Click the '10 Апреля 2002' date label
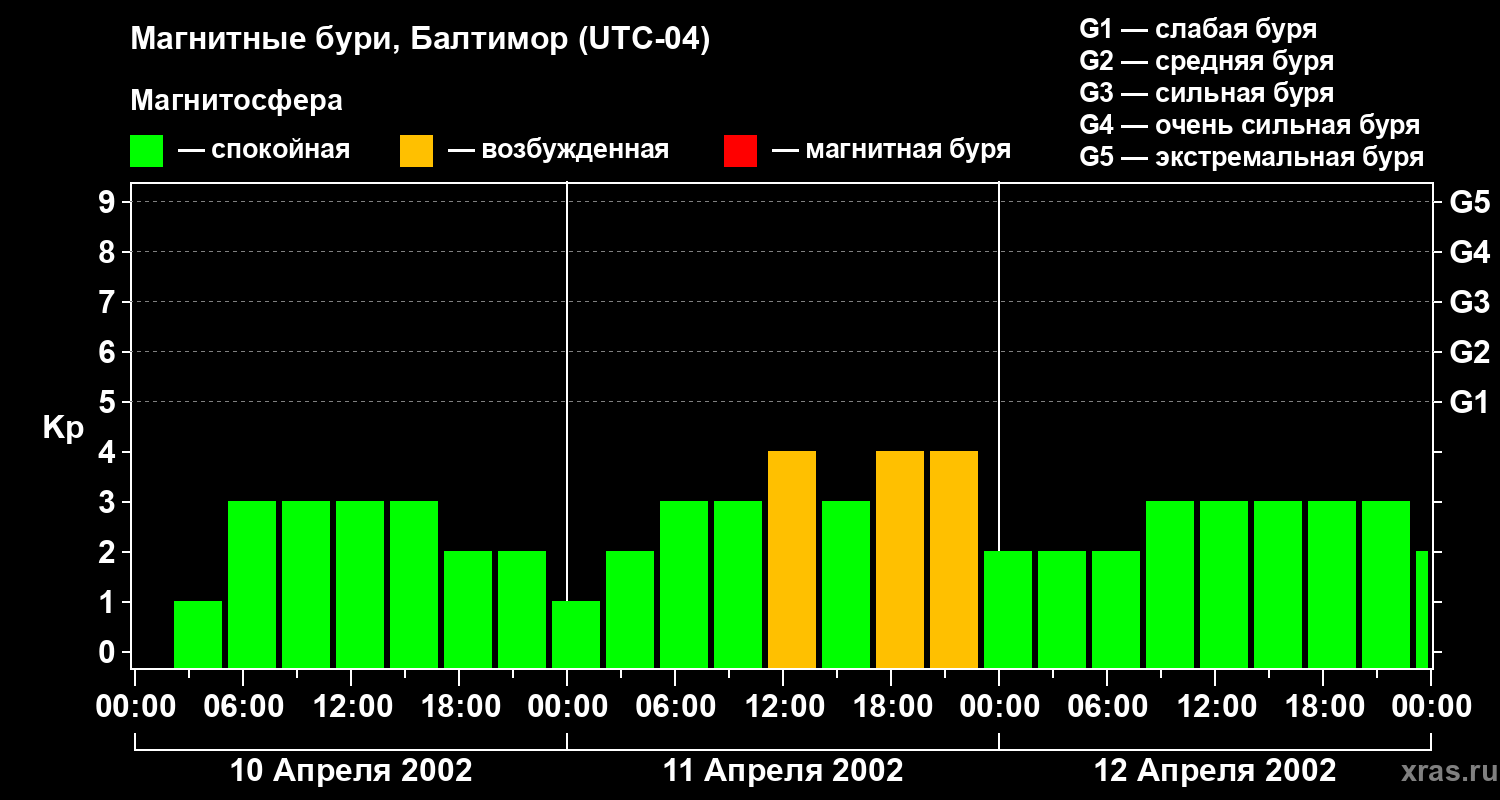The height and width of the screenshot is (800, 1500). coord(351,771)
